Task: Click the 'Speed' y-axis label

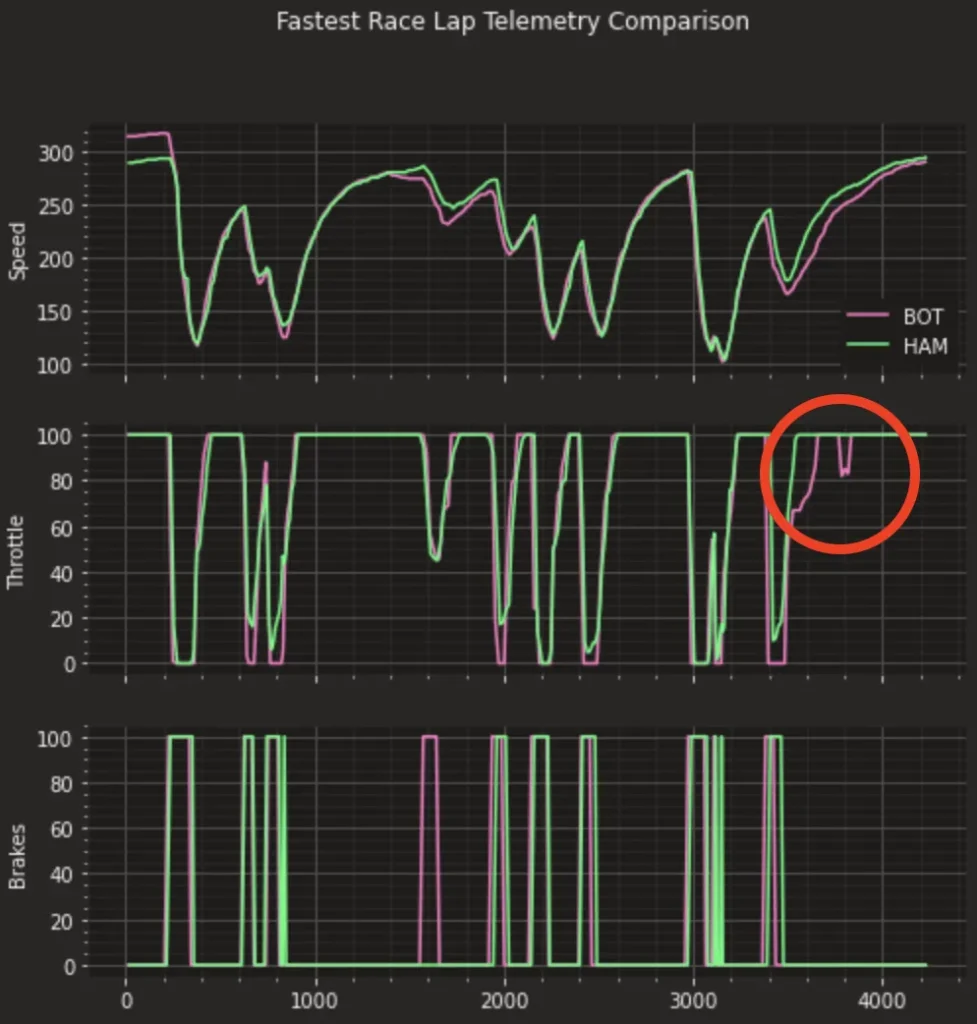Action: 17,250
